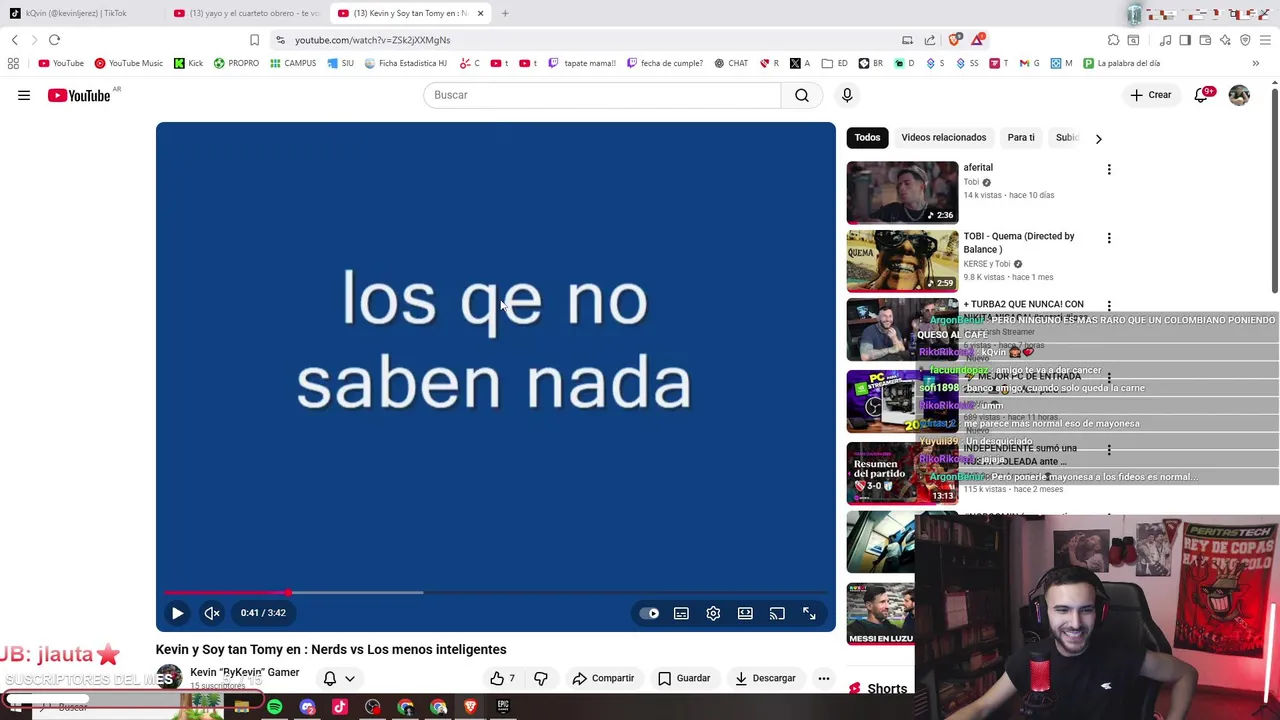Click the Guardar save button
Screen dimensions: 1280x720
click(x=684, y=678)
